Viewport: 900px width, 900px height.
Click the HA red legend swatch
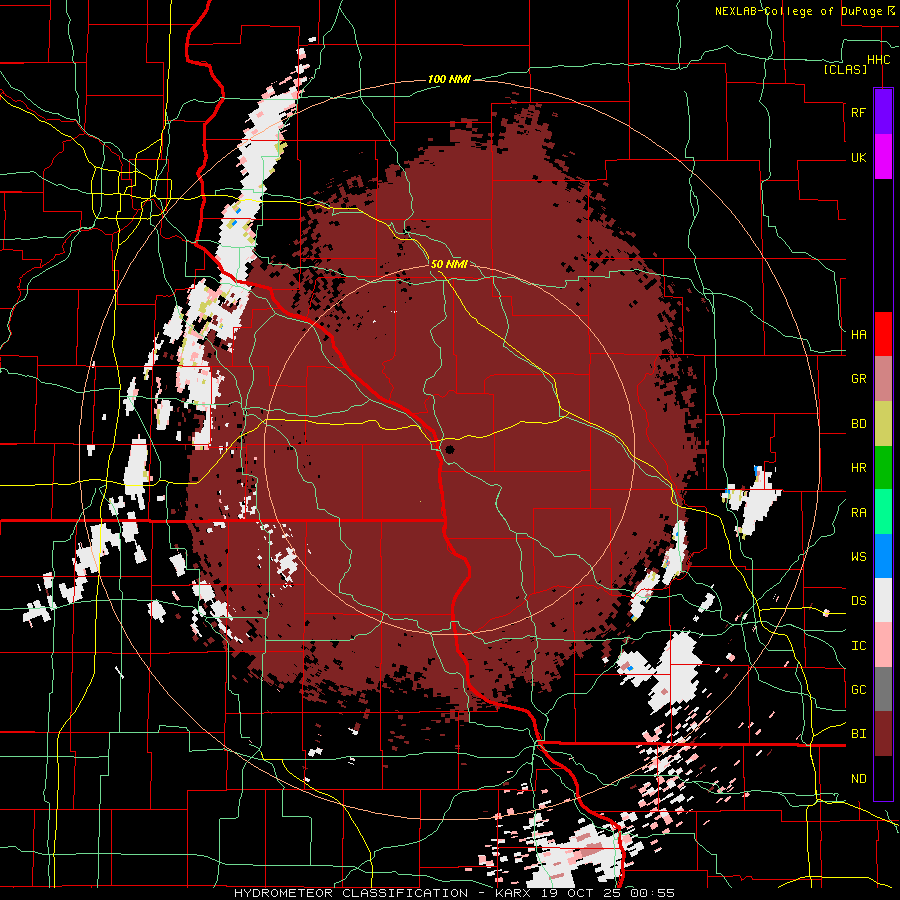883,334
